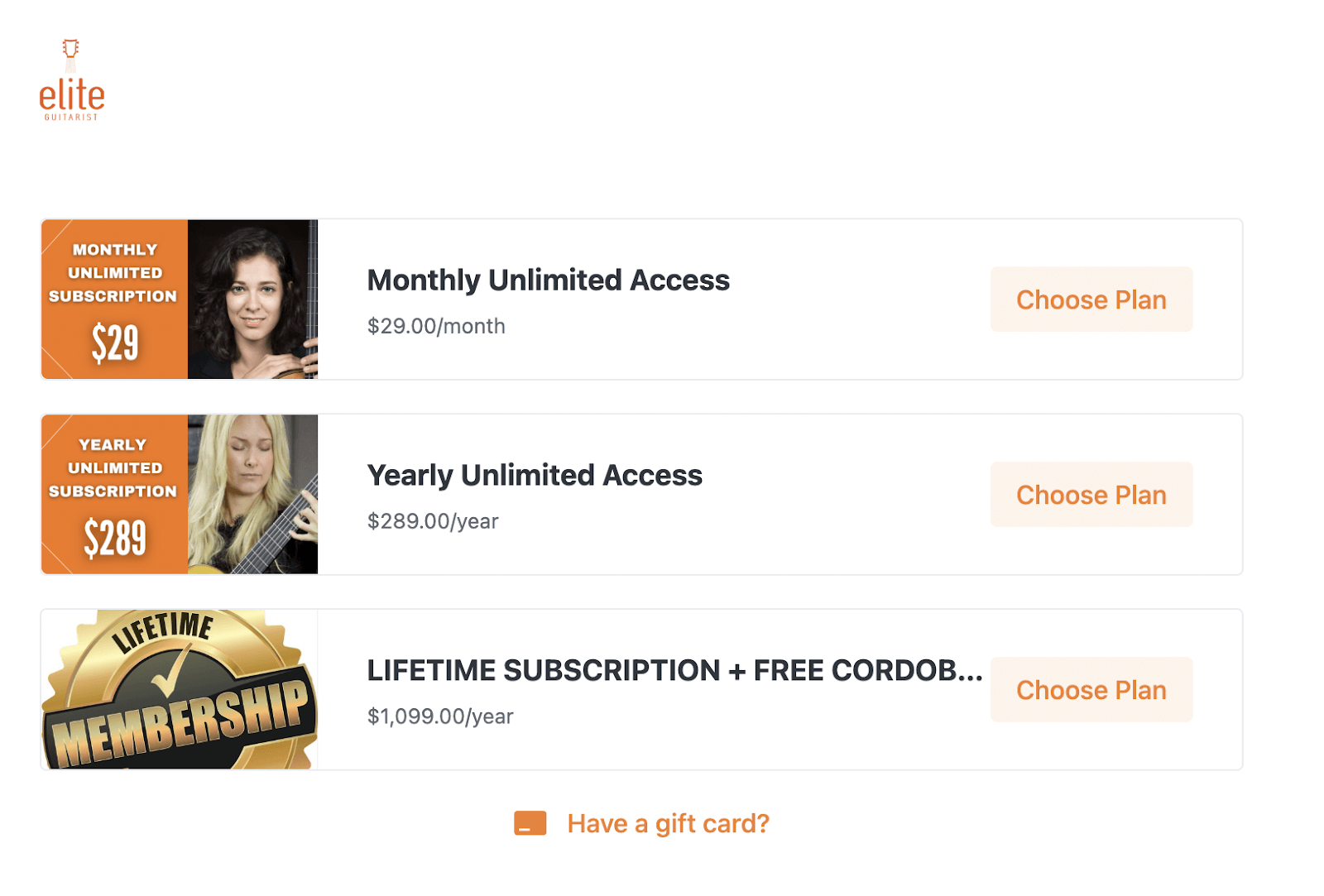Click the Elite Guitarist guitar-head logo

72,79
